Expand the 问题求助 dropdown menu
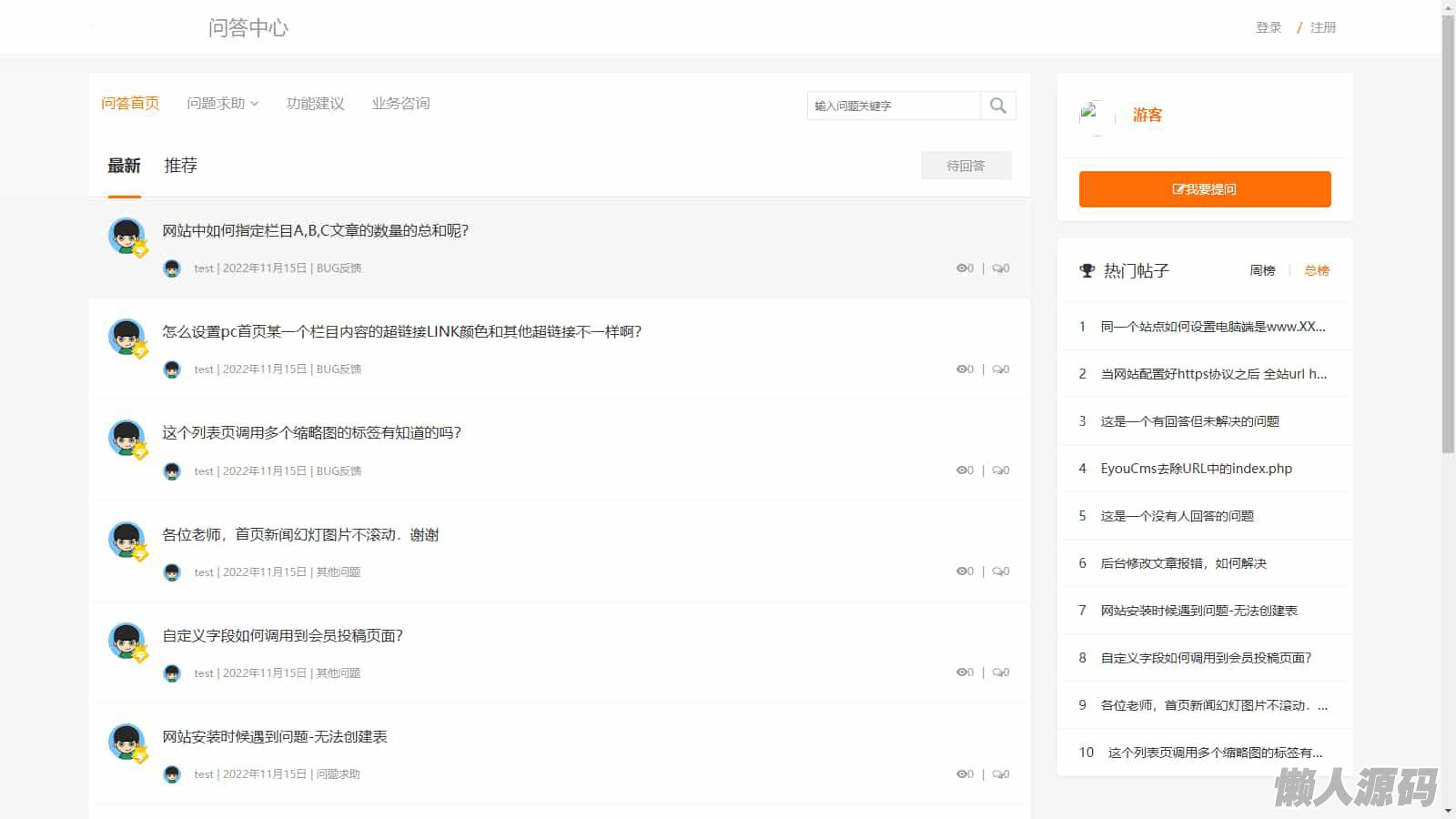The image size is (1456, 819). coord(222,104)
